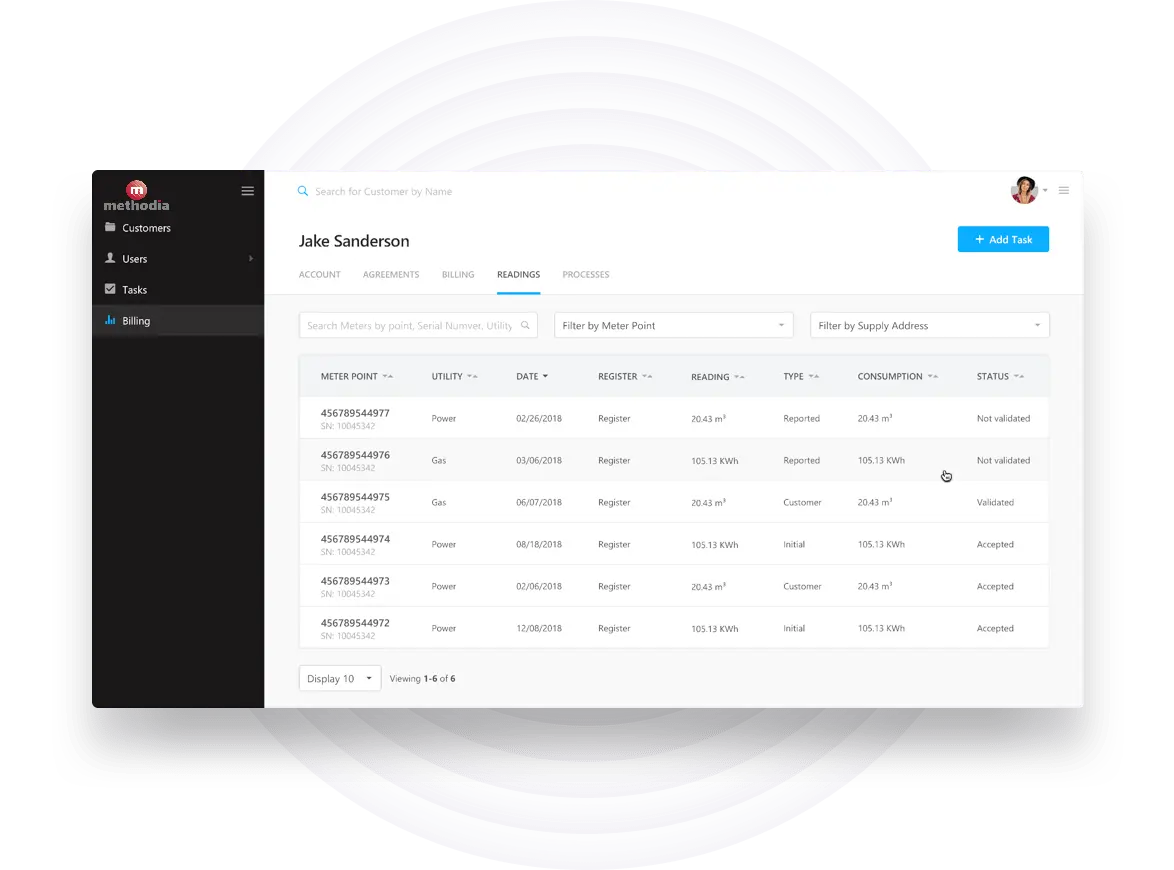Switch to the Agreements tab
This screenshot has height=870, width=1174.
391,275
